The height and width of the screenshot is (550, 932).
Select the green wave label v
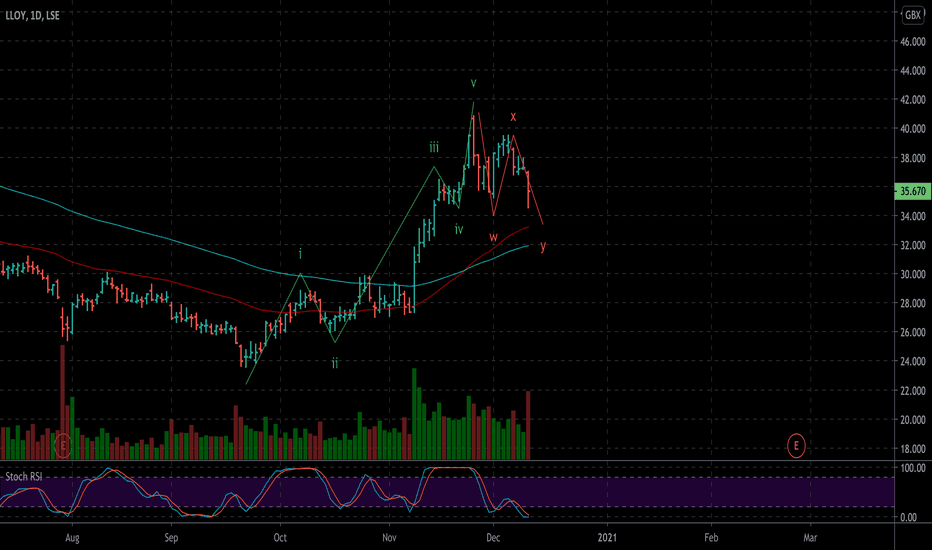(x=473, y=83)
